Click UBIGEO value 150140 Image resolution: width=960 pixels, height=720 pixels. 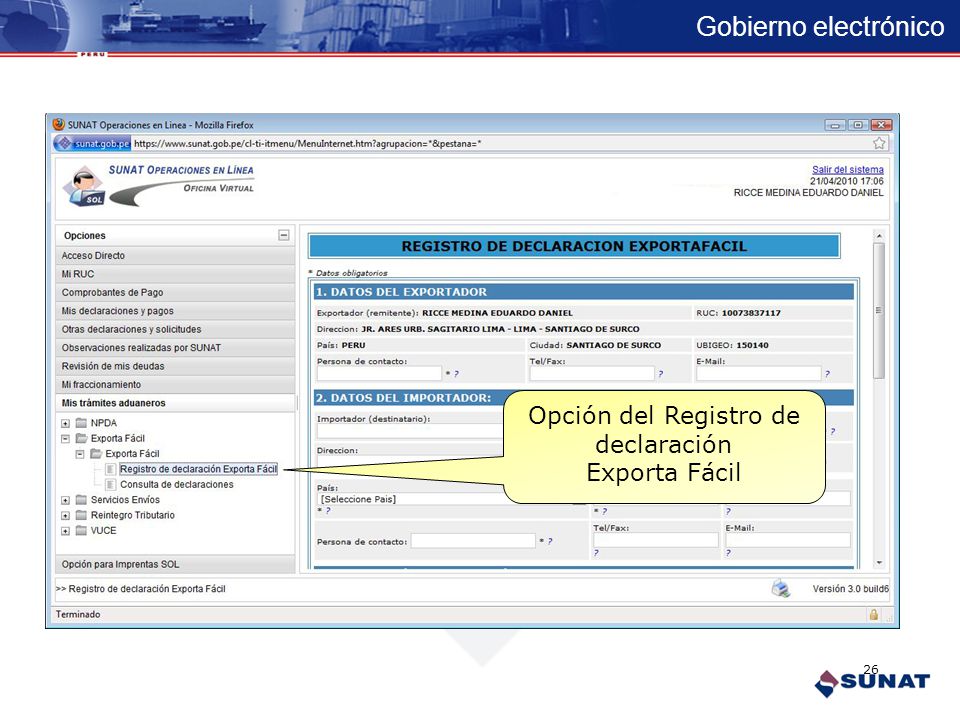click(752, 345)
